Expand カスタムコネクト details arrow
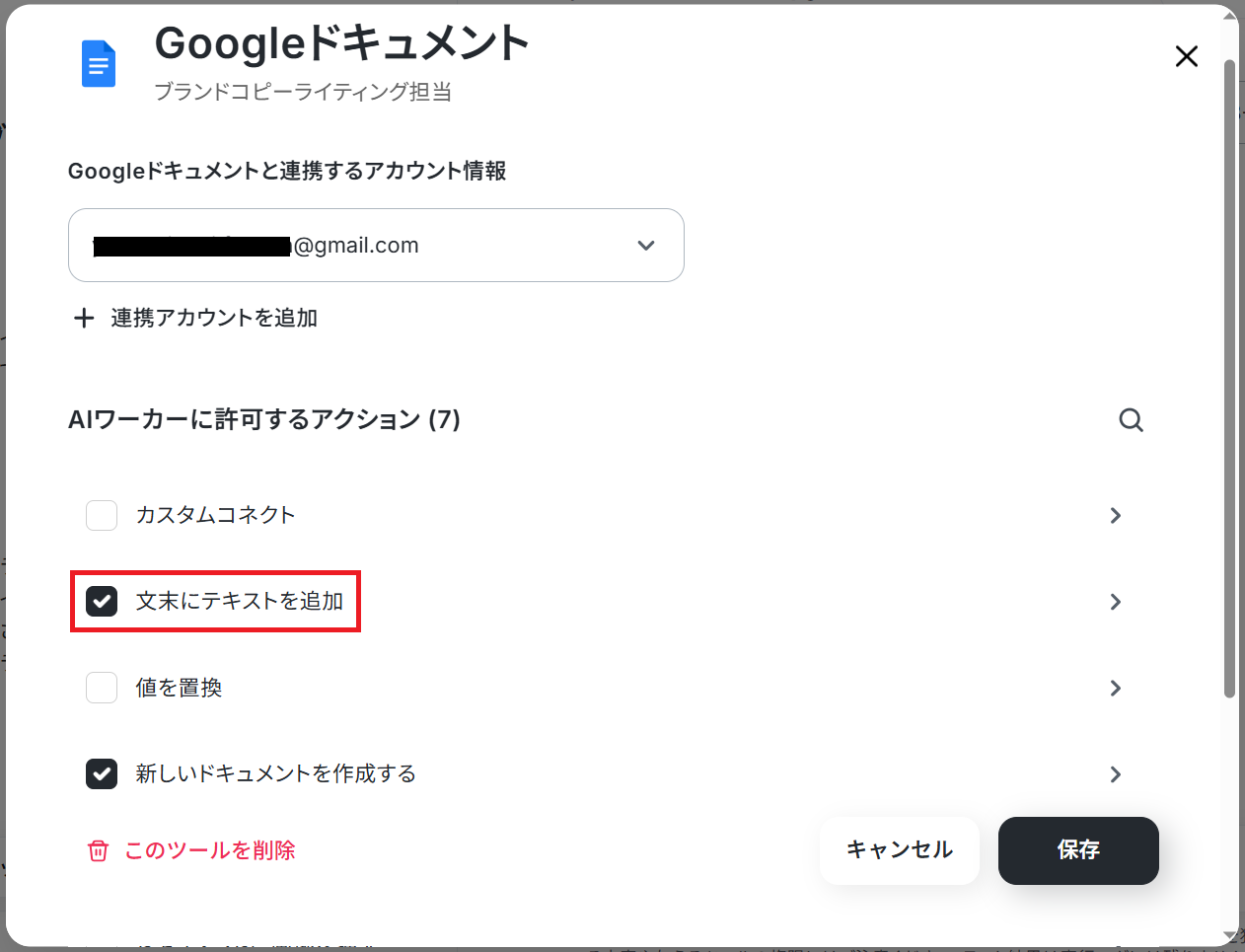The image size is (1245, 952). (1116, 515)
